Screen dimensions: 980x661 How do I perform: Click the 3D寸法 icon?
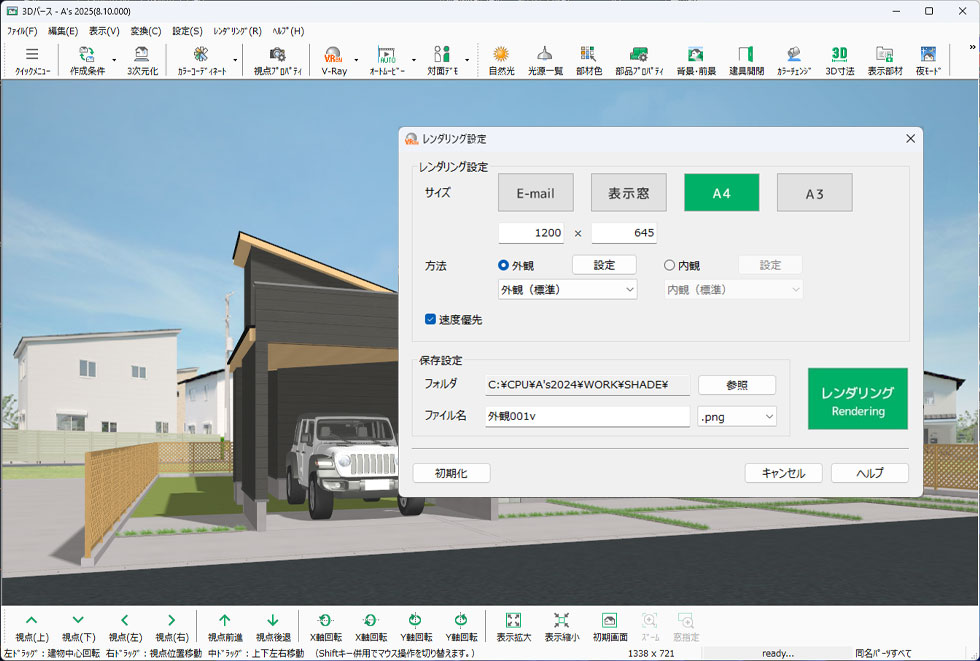pyautogui.click(x=839, y=60)
